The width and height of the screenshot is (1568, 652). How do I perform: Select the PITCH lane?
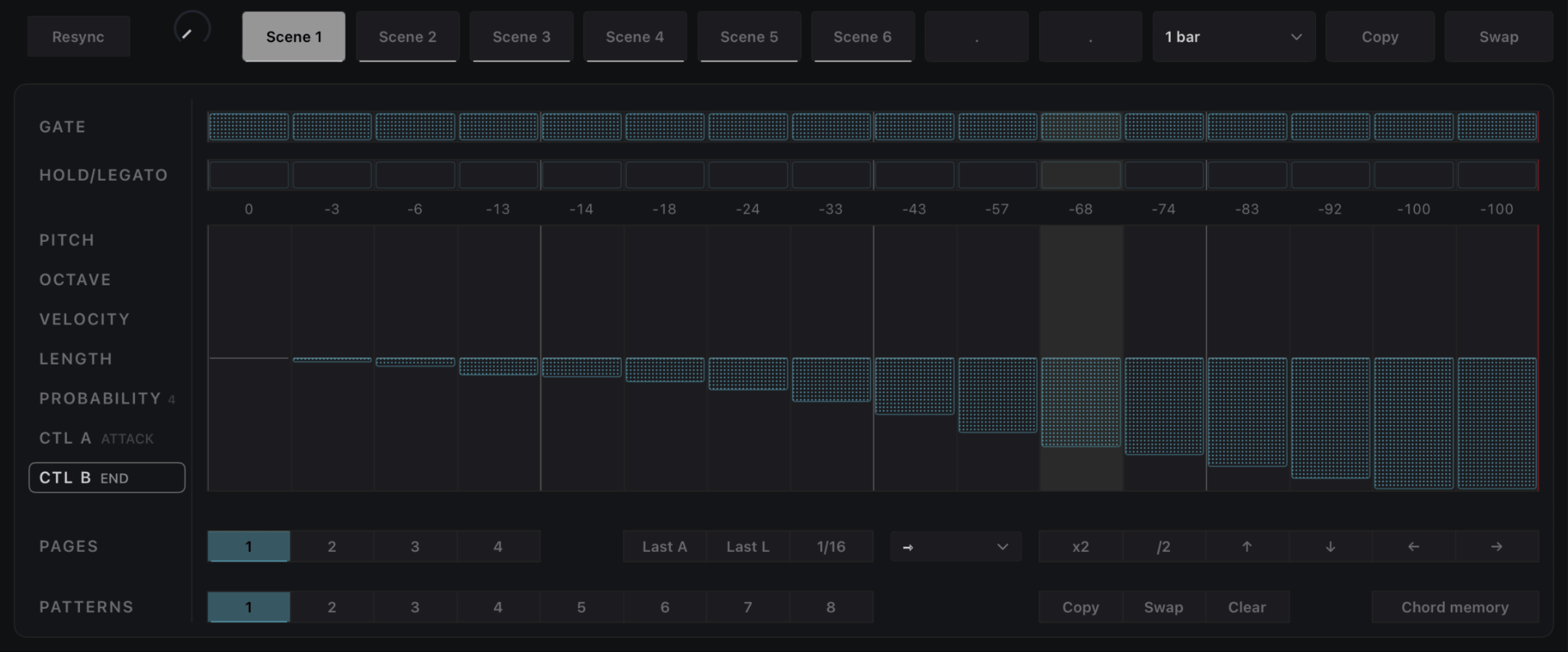click(x=67, y=240)
